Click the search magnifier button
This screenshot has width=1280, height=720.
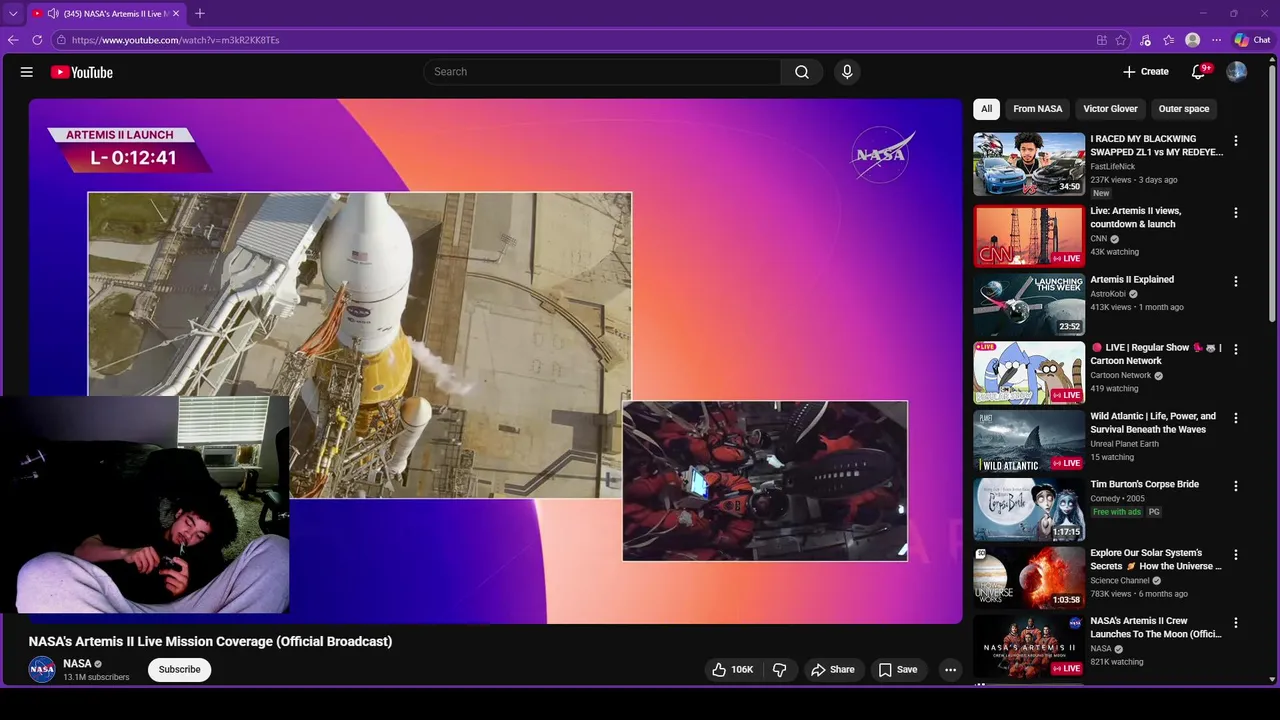(x=802, y=72)
